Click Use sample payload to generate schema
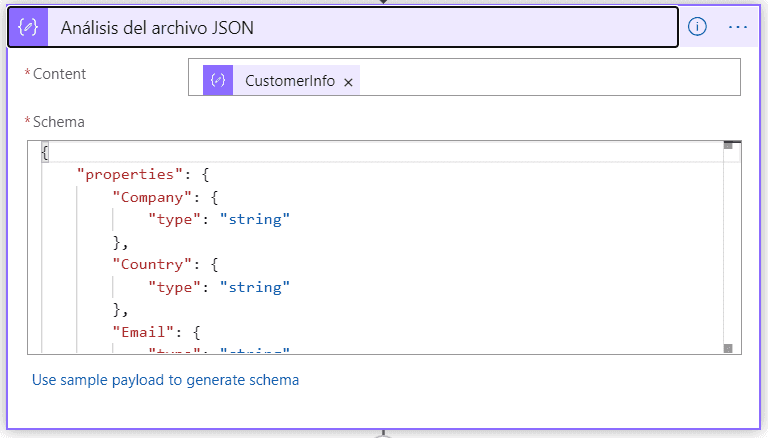The image size is (768, 438). pos(165,380)
